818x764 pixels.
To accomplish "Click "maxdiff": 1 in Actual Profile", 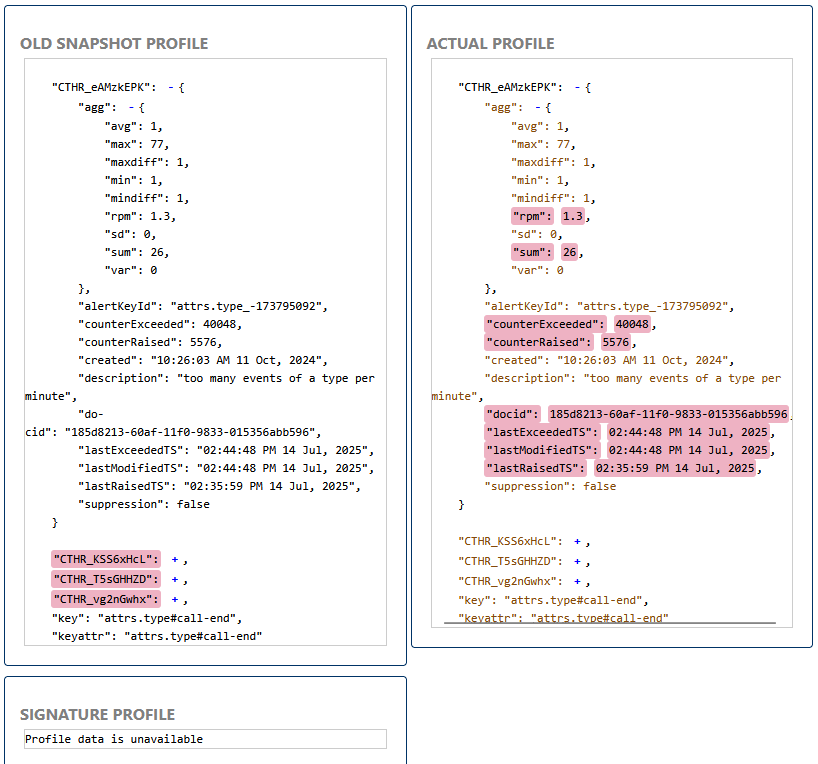I will [554, 162].
